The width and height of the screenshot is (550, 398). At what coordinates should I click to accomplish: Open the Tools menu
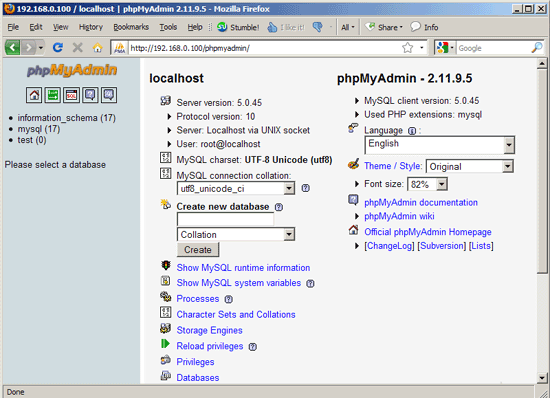(x=168, y=27)
